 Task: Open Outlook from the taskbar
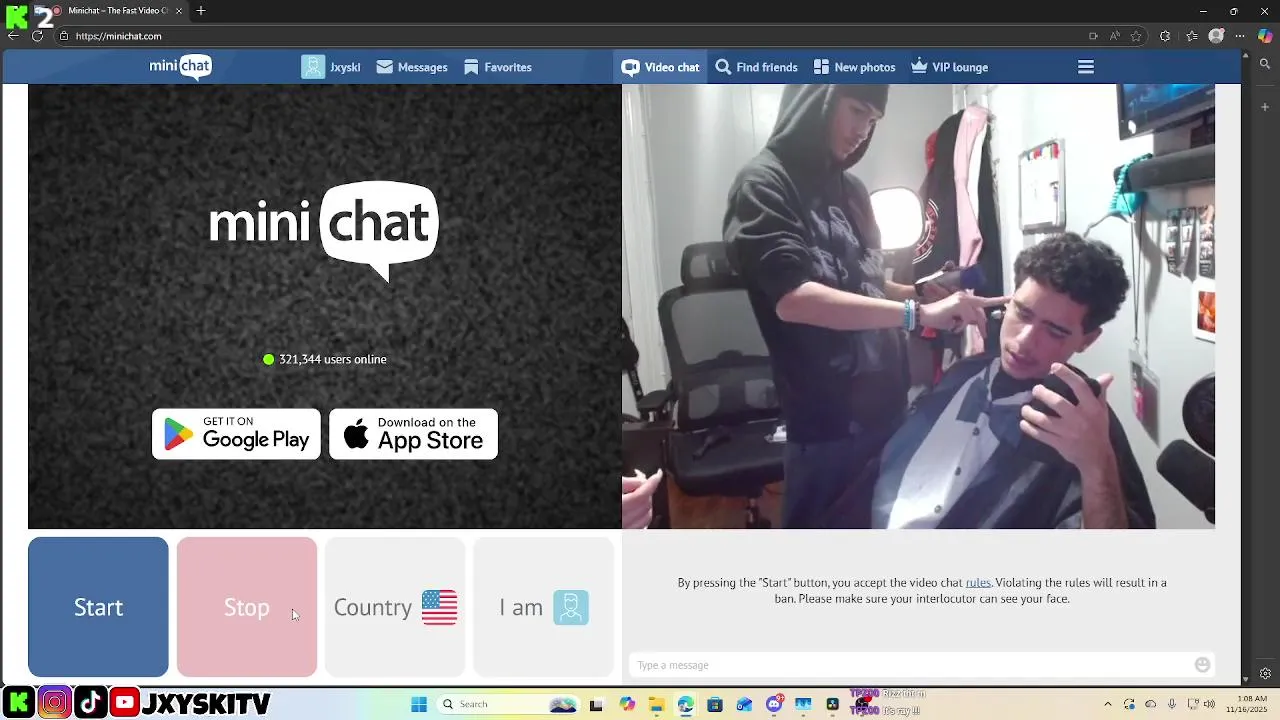[744, 704]
